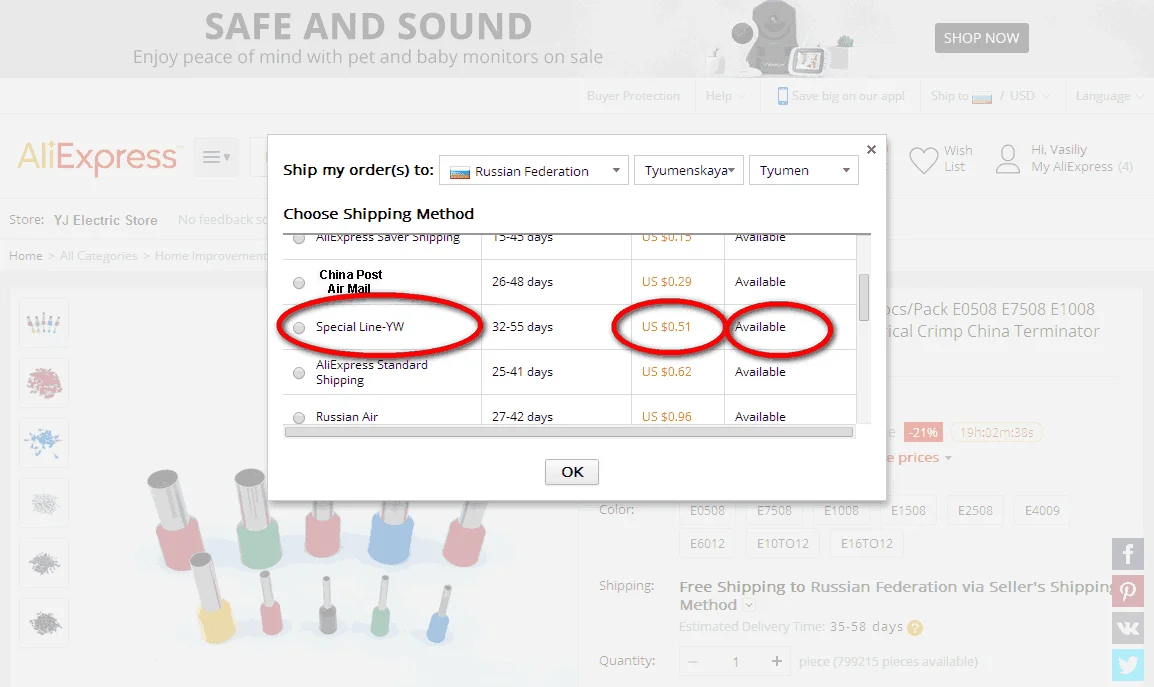The height and width of the screenshot is (687, 1154).
Task: Decrease quantity with minus button
Action: 693,662
